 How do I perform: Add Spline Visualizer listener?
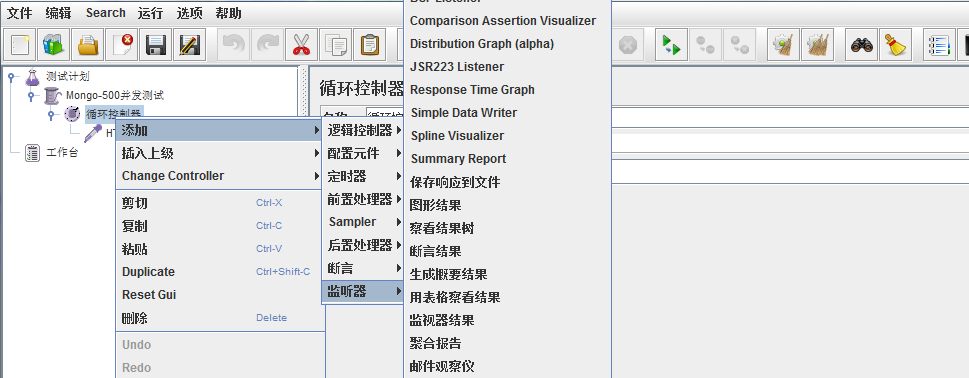(x=507, y=135)
